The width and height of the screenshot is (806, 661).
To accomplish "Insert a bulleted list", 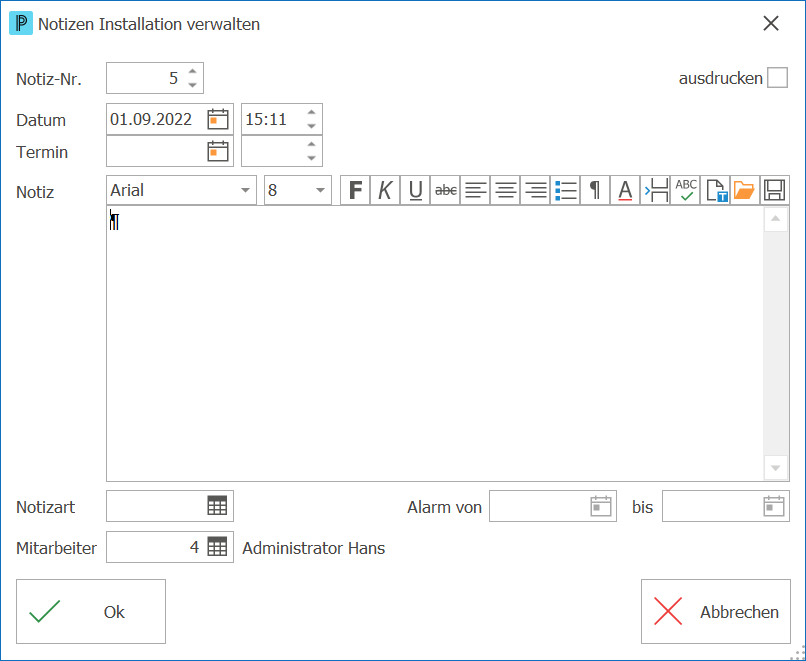I will pos(565,190).
